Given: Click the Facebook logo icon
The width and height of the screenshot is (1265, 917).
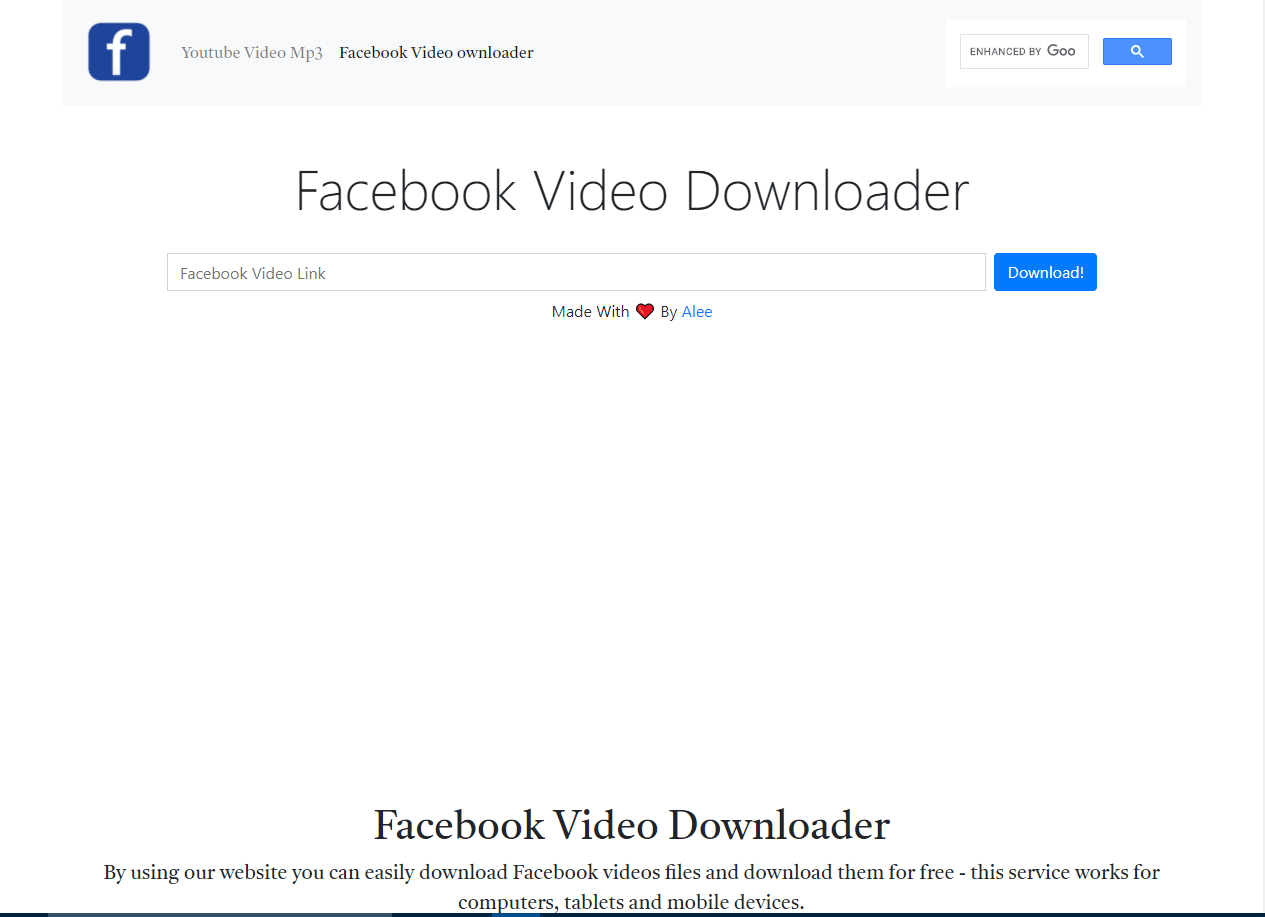Looking at the screenshot, I should (119, 52).
